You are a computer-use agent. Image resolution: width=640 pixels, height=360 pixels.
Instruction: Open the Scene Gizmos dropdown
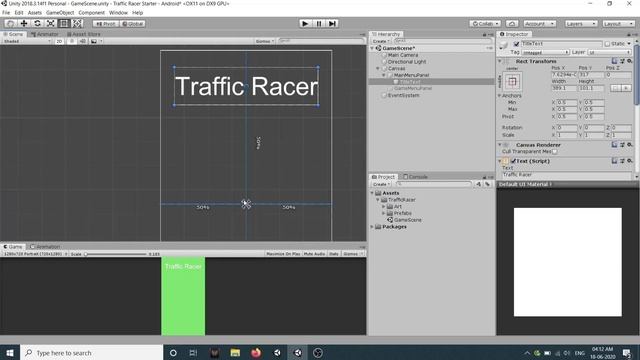[264, 41]
